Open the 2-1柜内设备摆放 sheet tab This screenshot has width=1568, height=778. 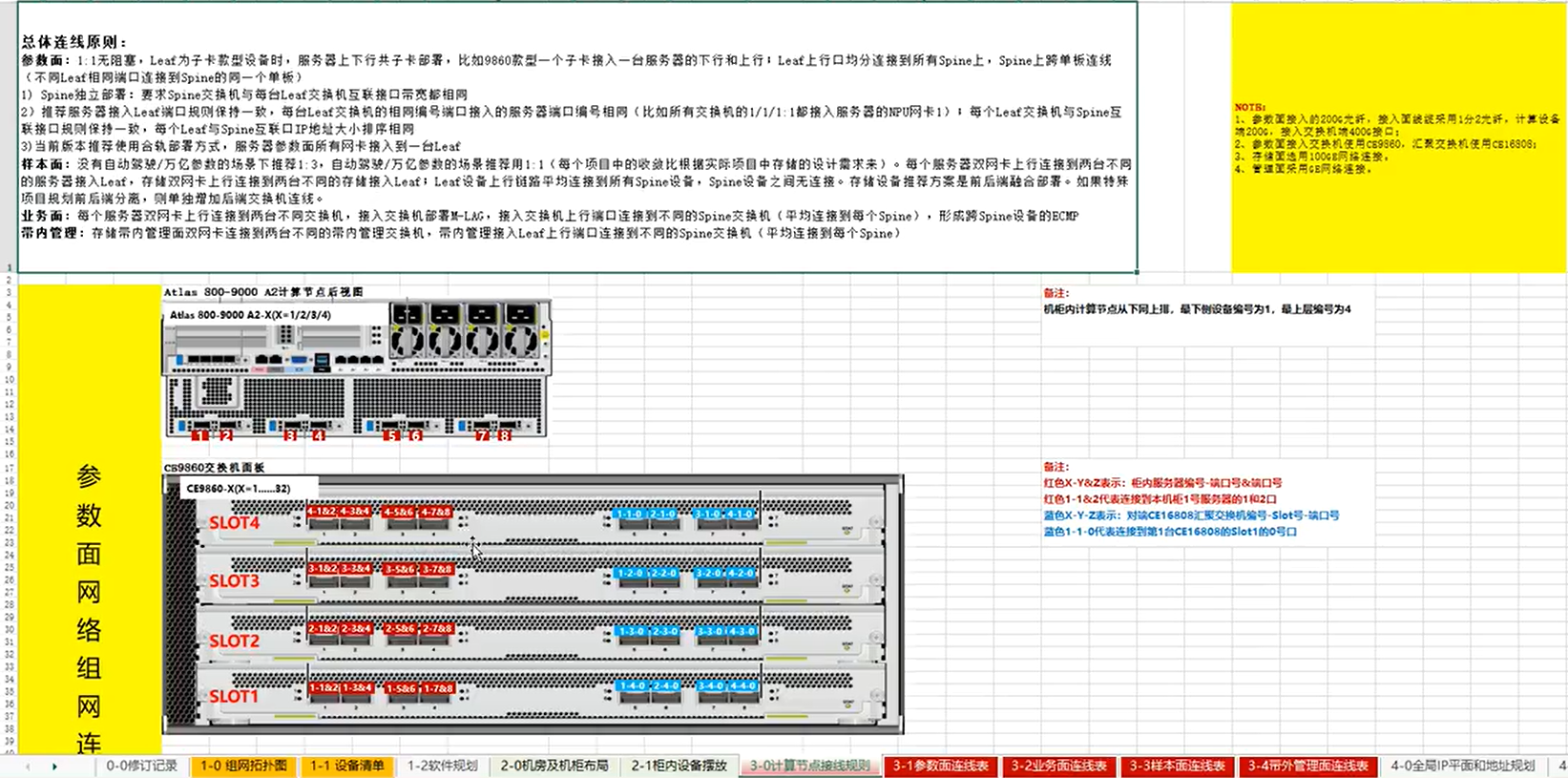[679, 766]
